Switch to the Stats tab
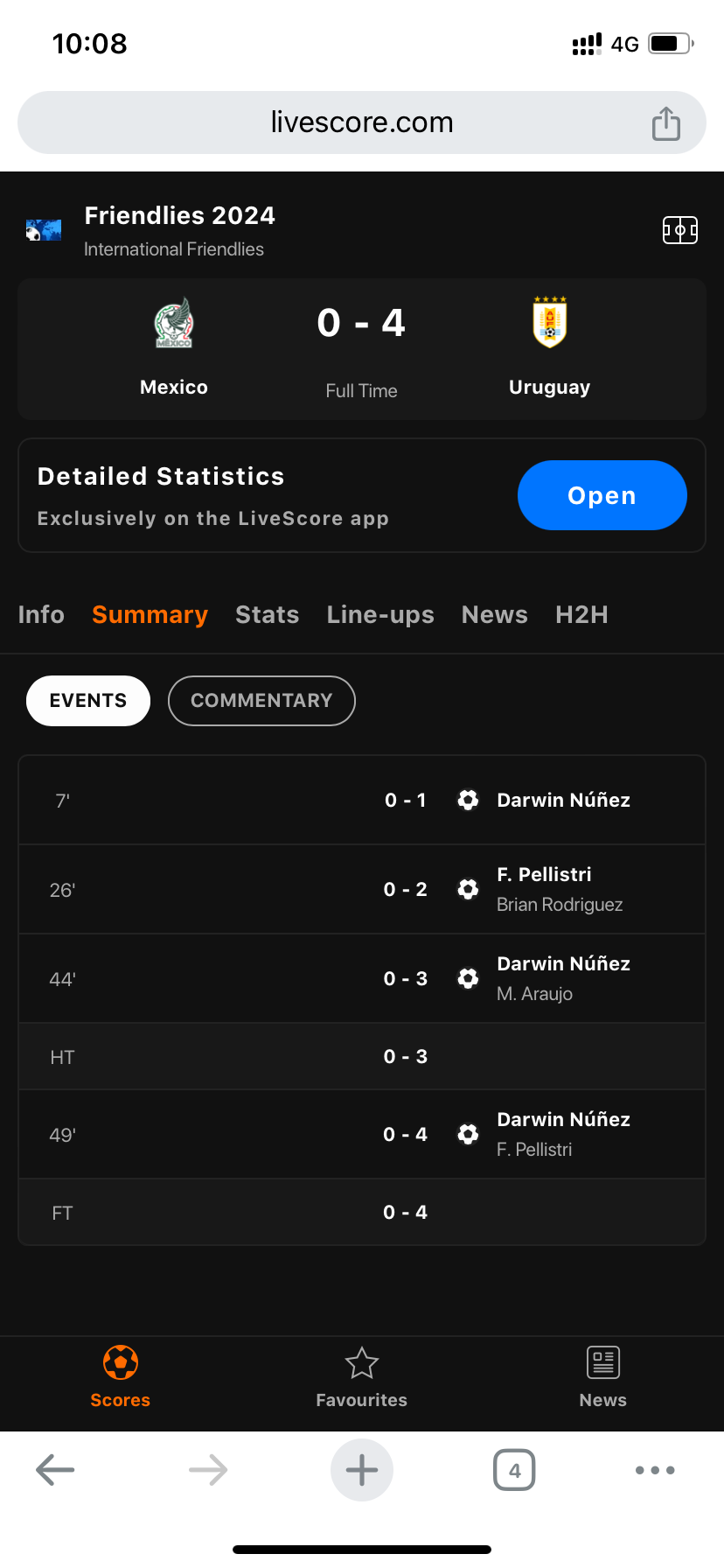 tap(267, 615)
